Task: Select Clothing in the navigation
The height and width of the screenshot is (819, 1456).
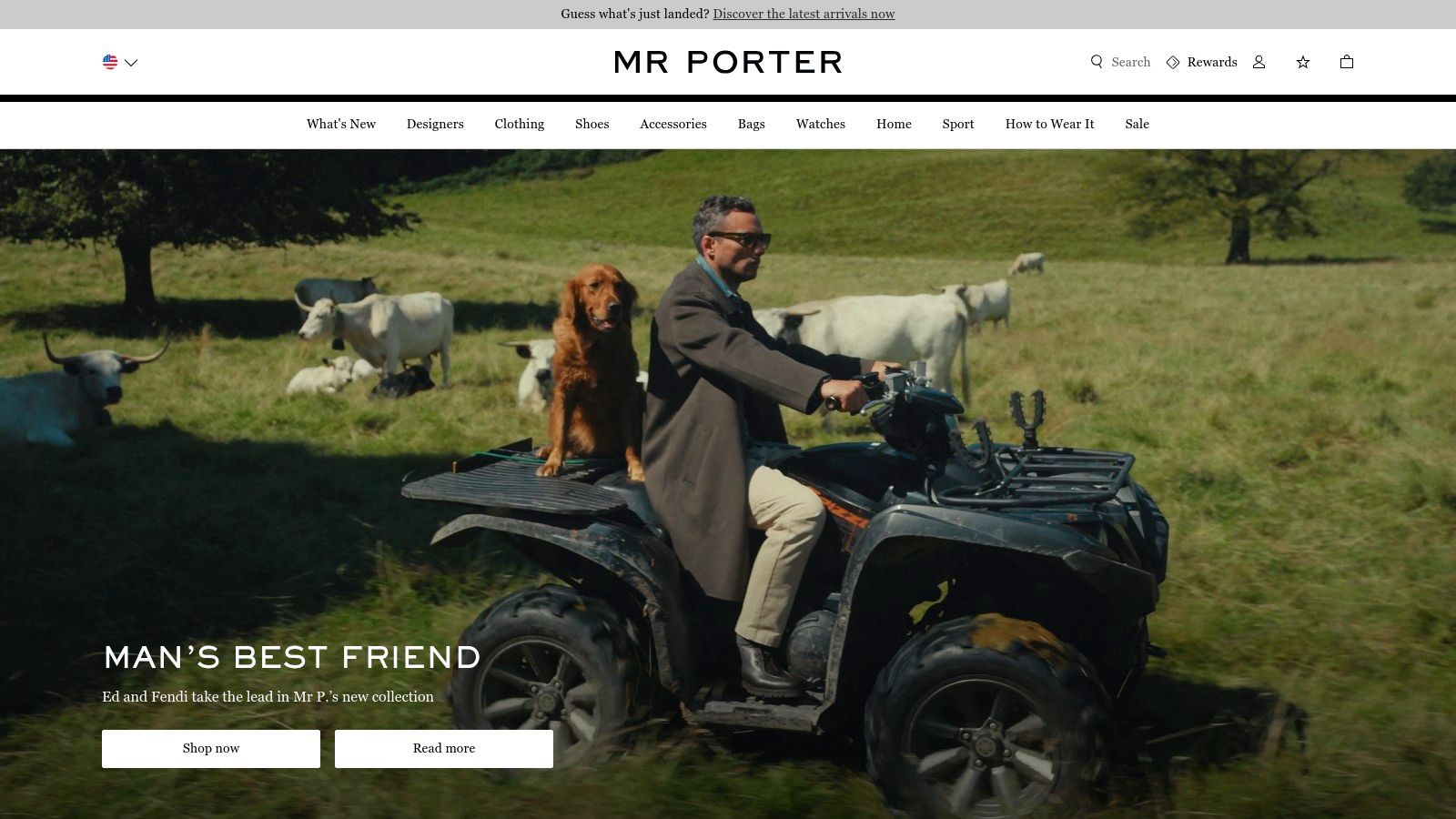Action: pyautogui.click(x=520, y=124)
